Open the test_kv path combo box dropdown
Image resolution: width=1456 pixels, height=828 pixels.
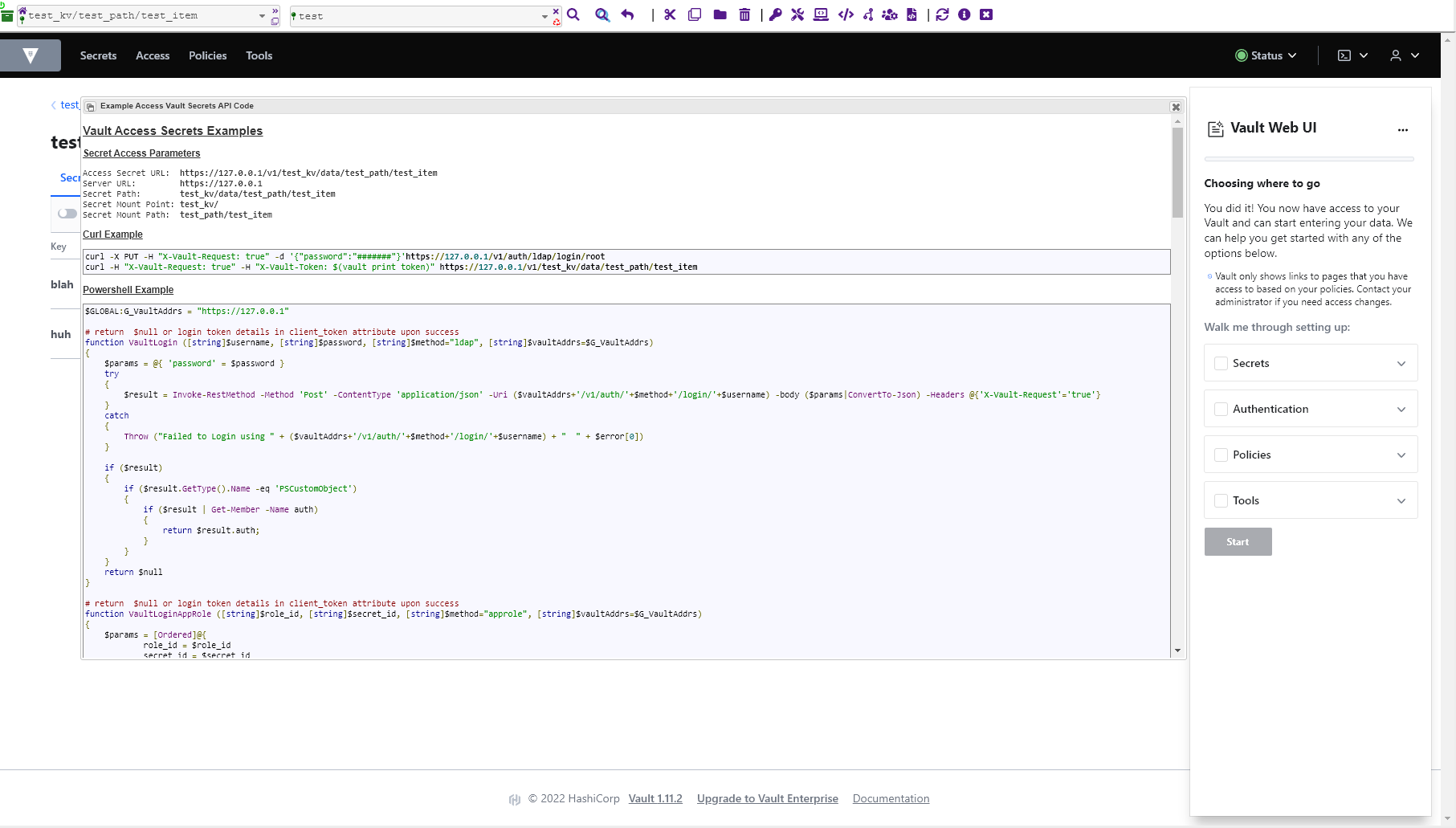[262, 16]
